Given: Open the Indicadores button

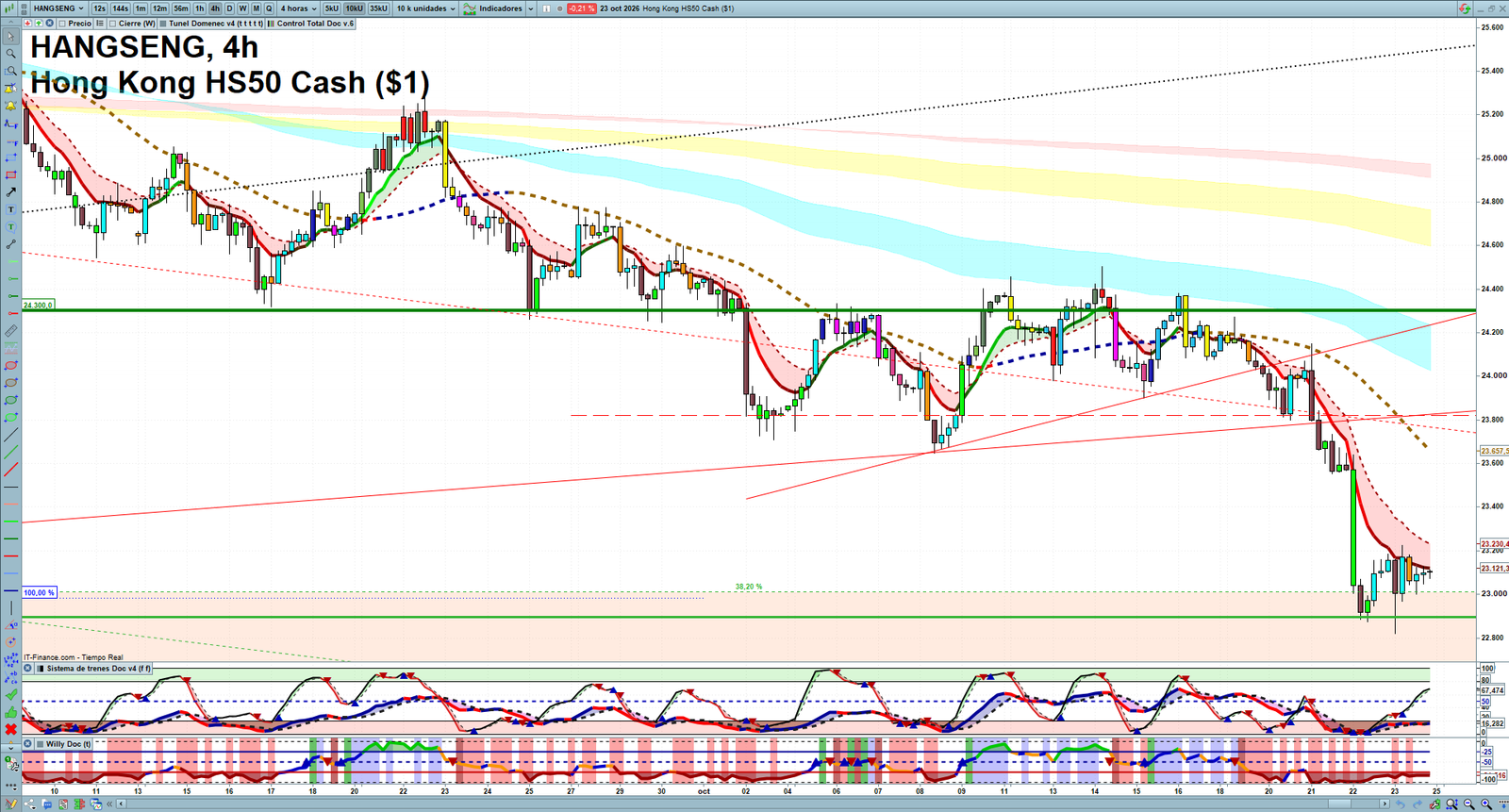Looking at the screenshot, I should coord(492,8).
